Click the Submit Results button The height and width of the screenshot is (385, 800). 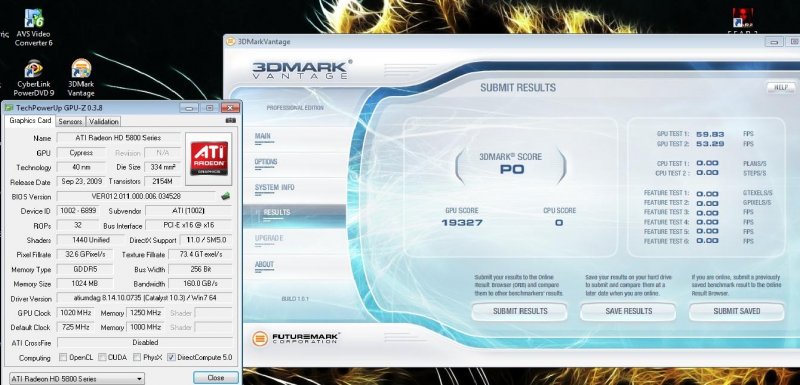[x=519, y=311]
